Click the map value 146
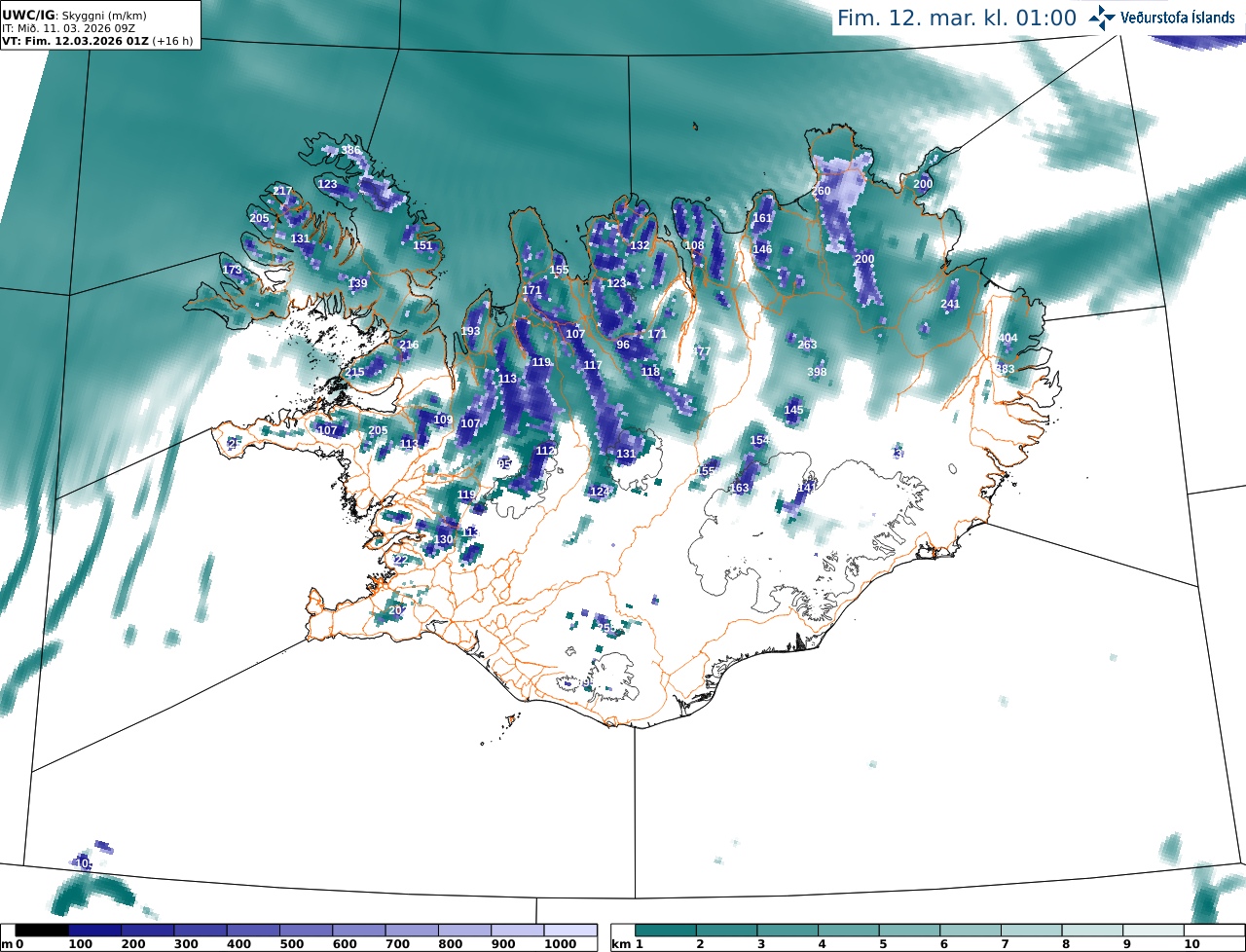The height and width of the screenshot is (952, 1246). [762, 249]
